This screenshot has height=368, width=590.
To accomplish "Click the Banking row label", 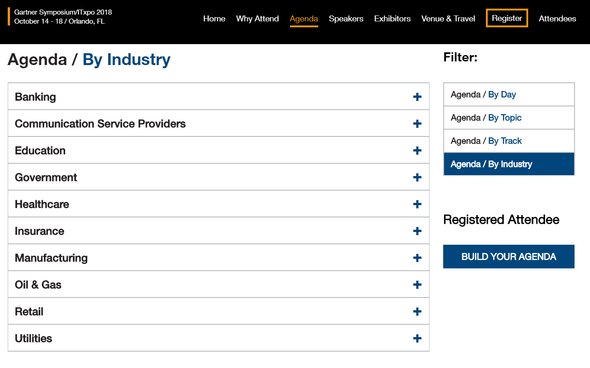I will (x=35, y=97).
